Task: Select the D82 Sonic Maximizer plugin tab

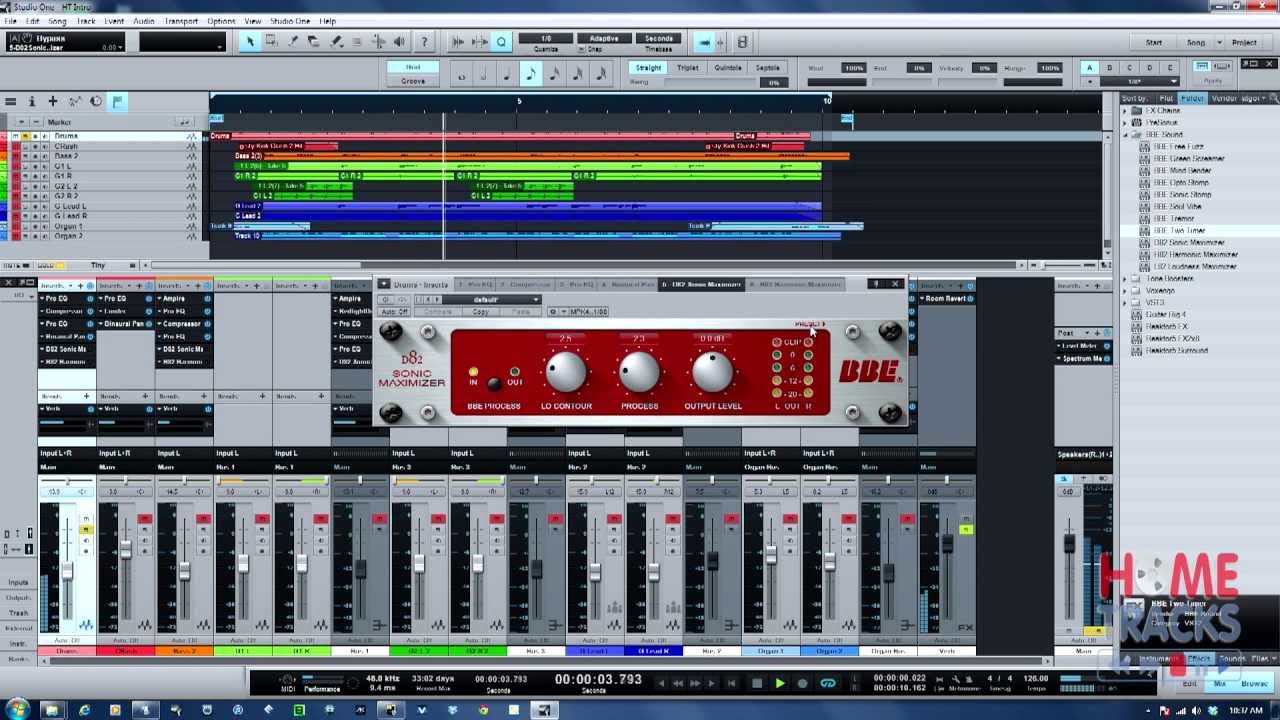Action: pos(700,284)
